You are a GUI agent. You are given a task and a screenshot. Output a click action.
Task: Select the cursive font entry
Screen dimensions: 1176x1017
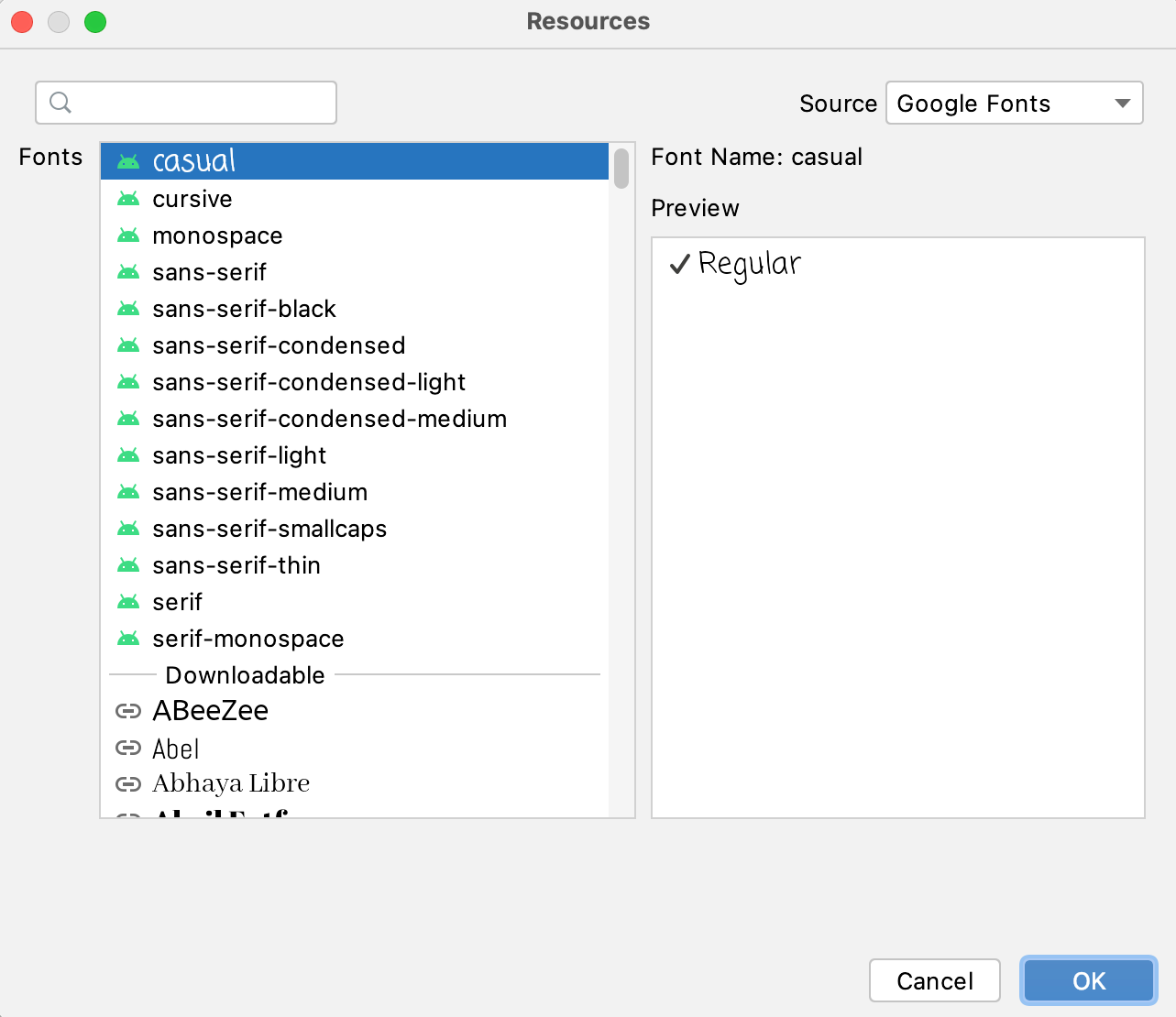tap(192, 199)
